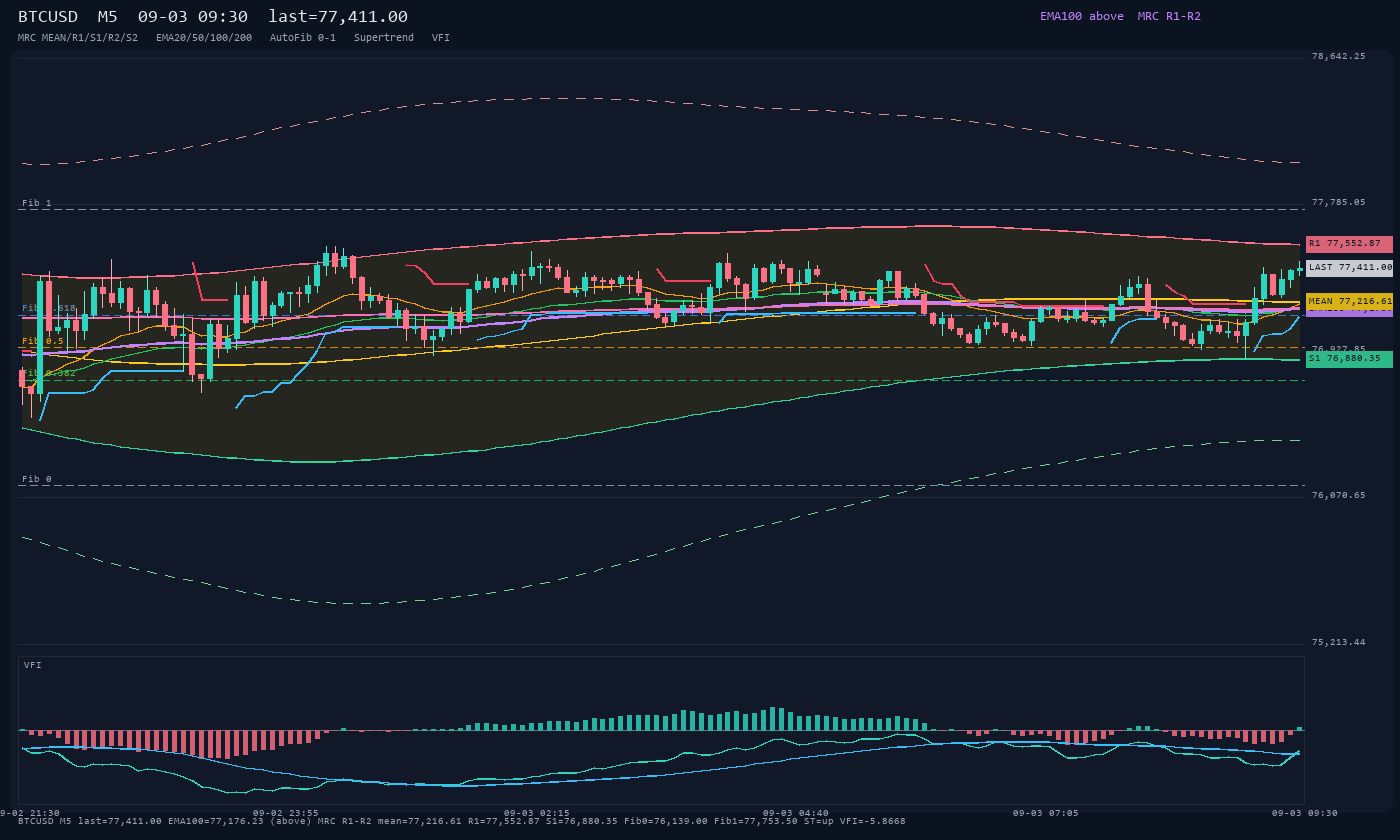Click 'MRC MEAN/R1/S1/R2/S2' legend entry
The image size is (1400, 840).
pos(78,38)
